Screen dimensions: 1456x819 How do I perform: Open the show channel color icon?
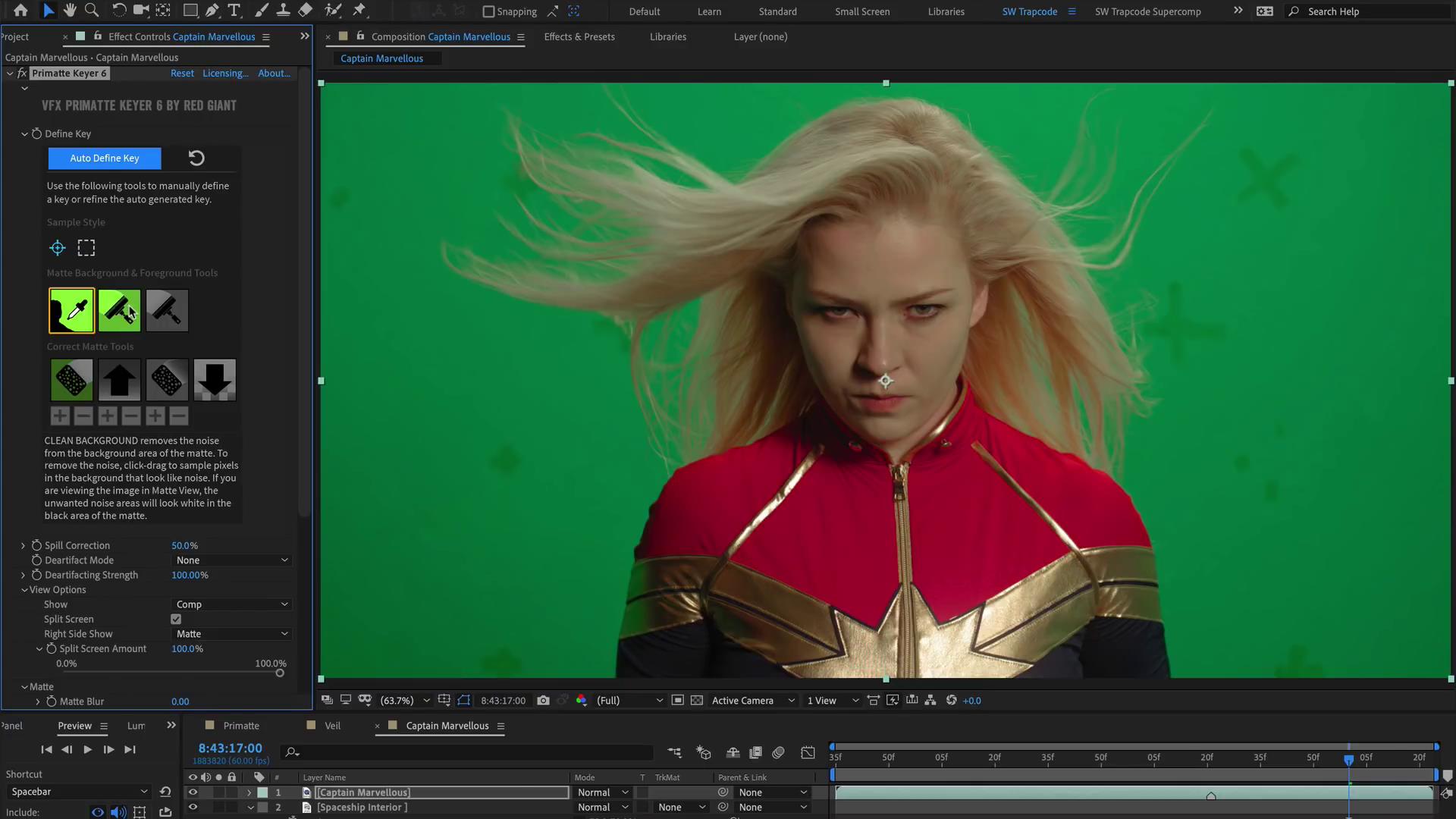[582, 701]
